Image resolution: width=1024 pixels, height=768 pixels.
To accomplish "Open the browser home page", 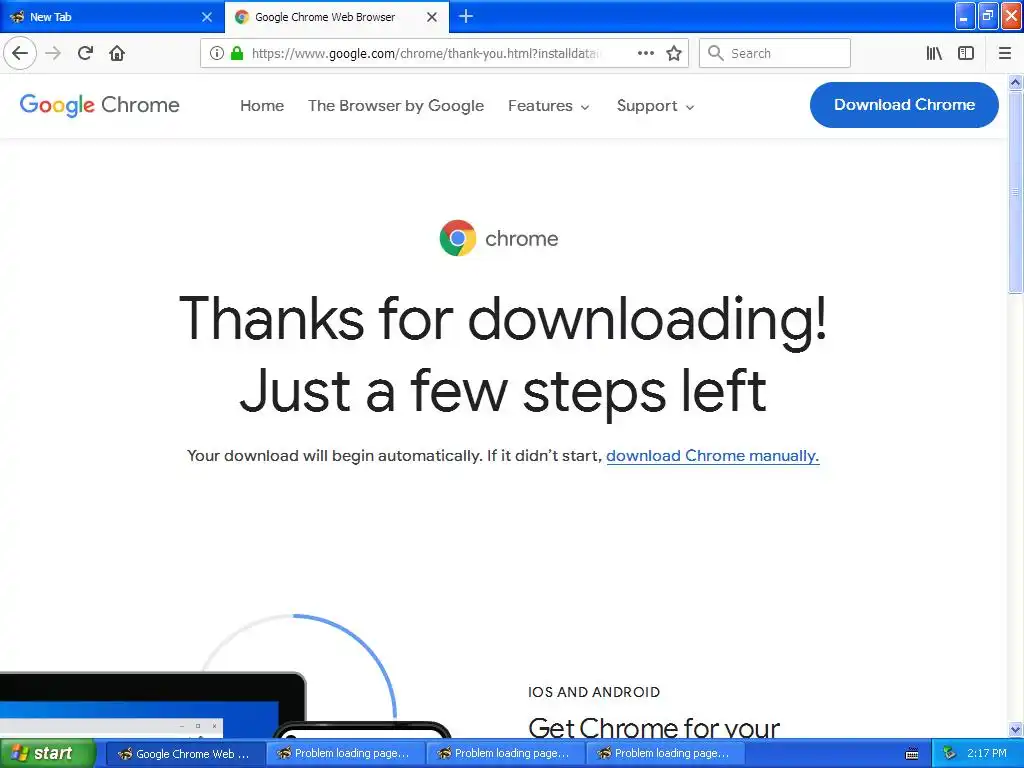I will click(x=117, y=53).
